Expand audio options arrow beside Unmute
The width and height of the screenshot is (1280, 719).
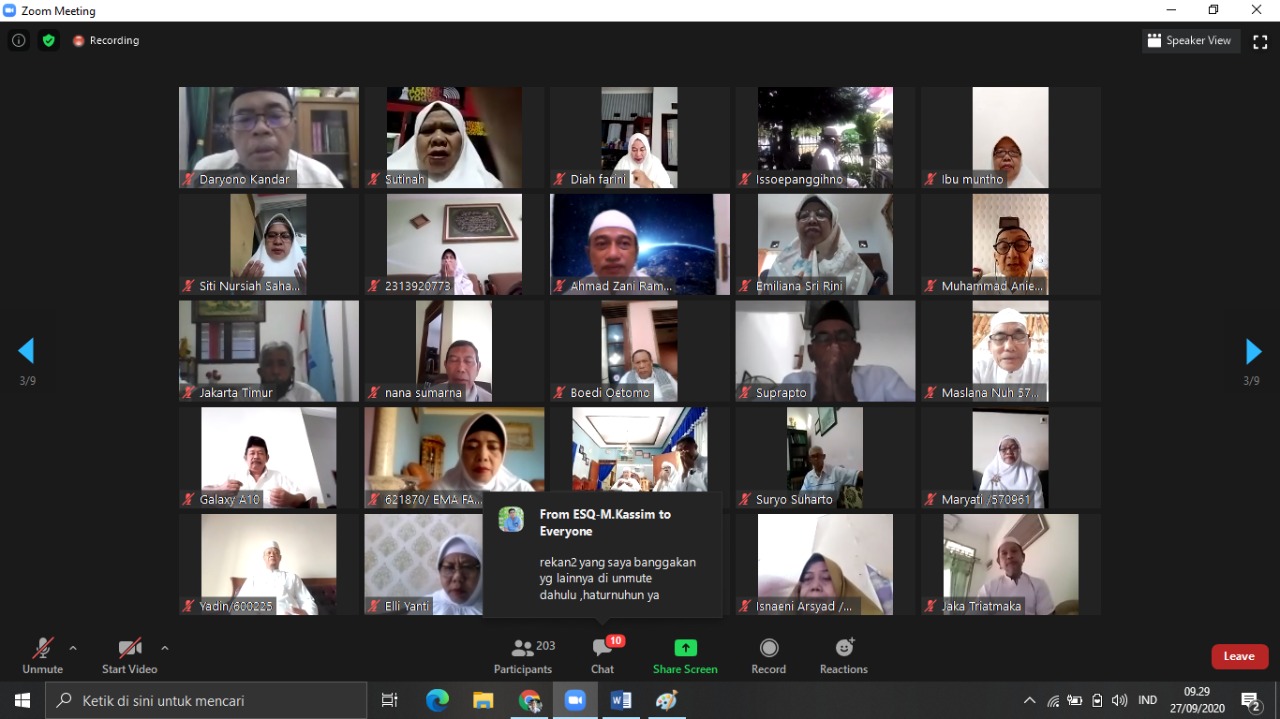tap(73, 648)
